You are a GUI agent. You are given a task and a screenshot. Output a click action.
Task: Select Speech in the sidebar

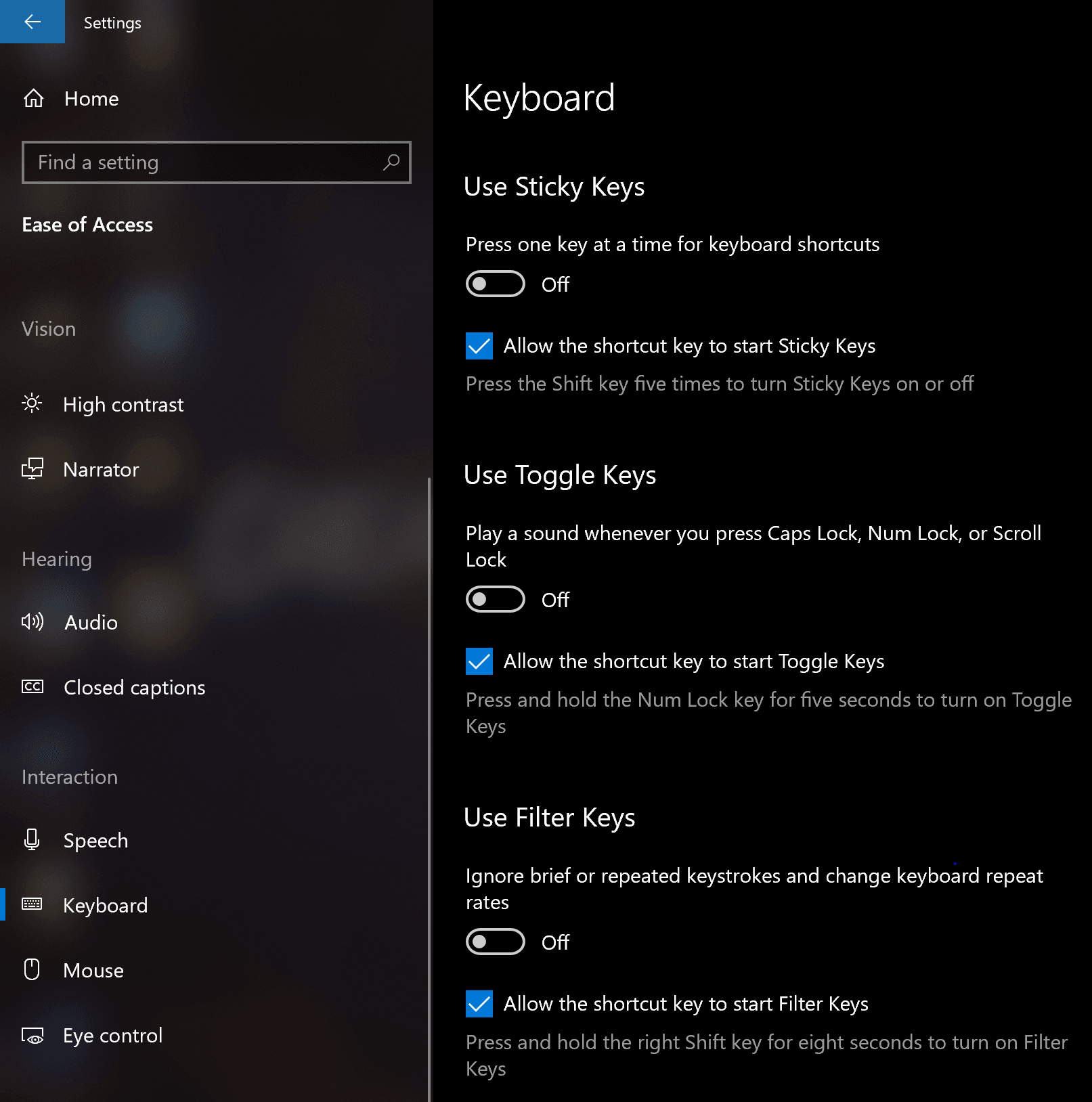point(95,841)
